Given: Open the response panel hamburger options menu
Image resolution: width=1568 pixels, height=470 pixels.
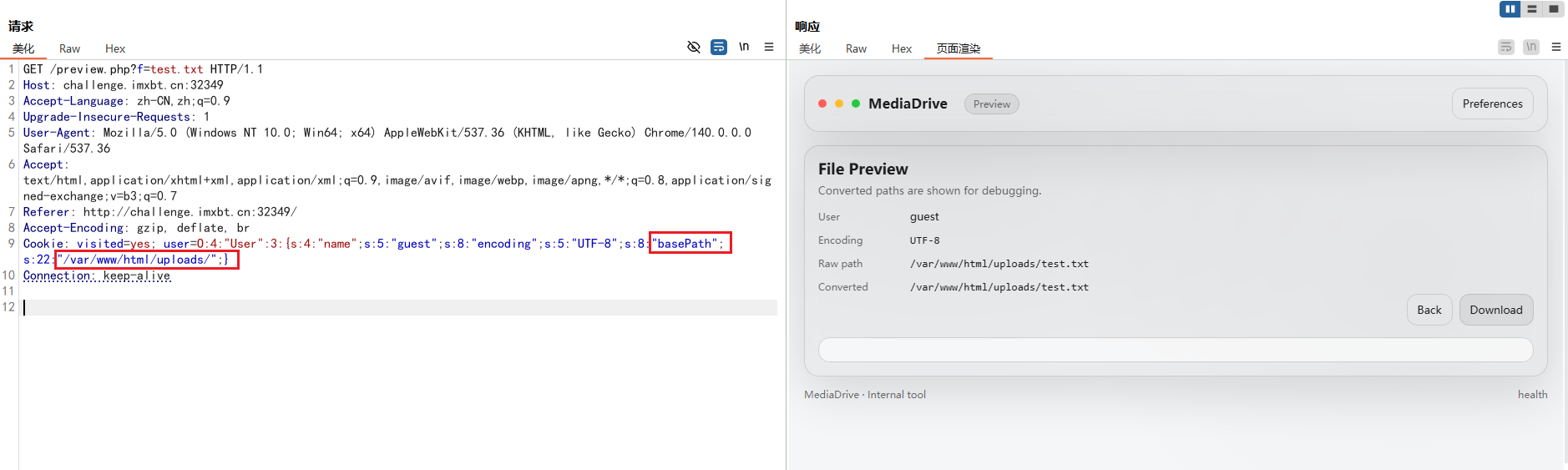Looking at the screenshot, I should tap(1556, 47).
